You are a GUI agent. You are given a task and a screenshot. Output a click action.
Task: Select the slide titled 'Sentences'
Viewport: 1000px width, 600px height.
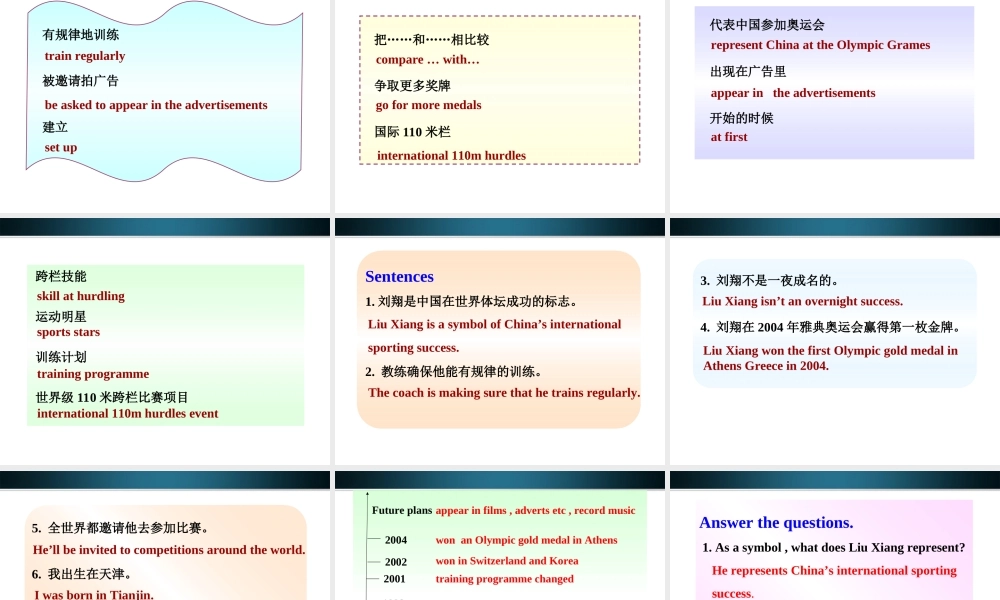[499, 341]
